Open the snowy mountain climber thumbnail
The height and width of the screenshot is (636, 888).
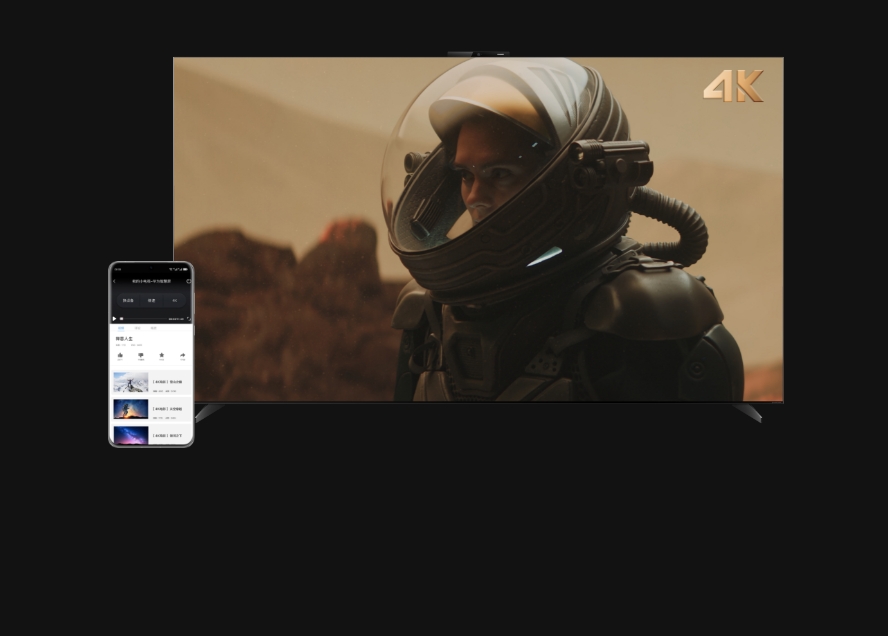131,382
